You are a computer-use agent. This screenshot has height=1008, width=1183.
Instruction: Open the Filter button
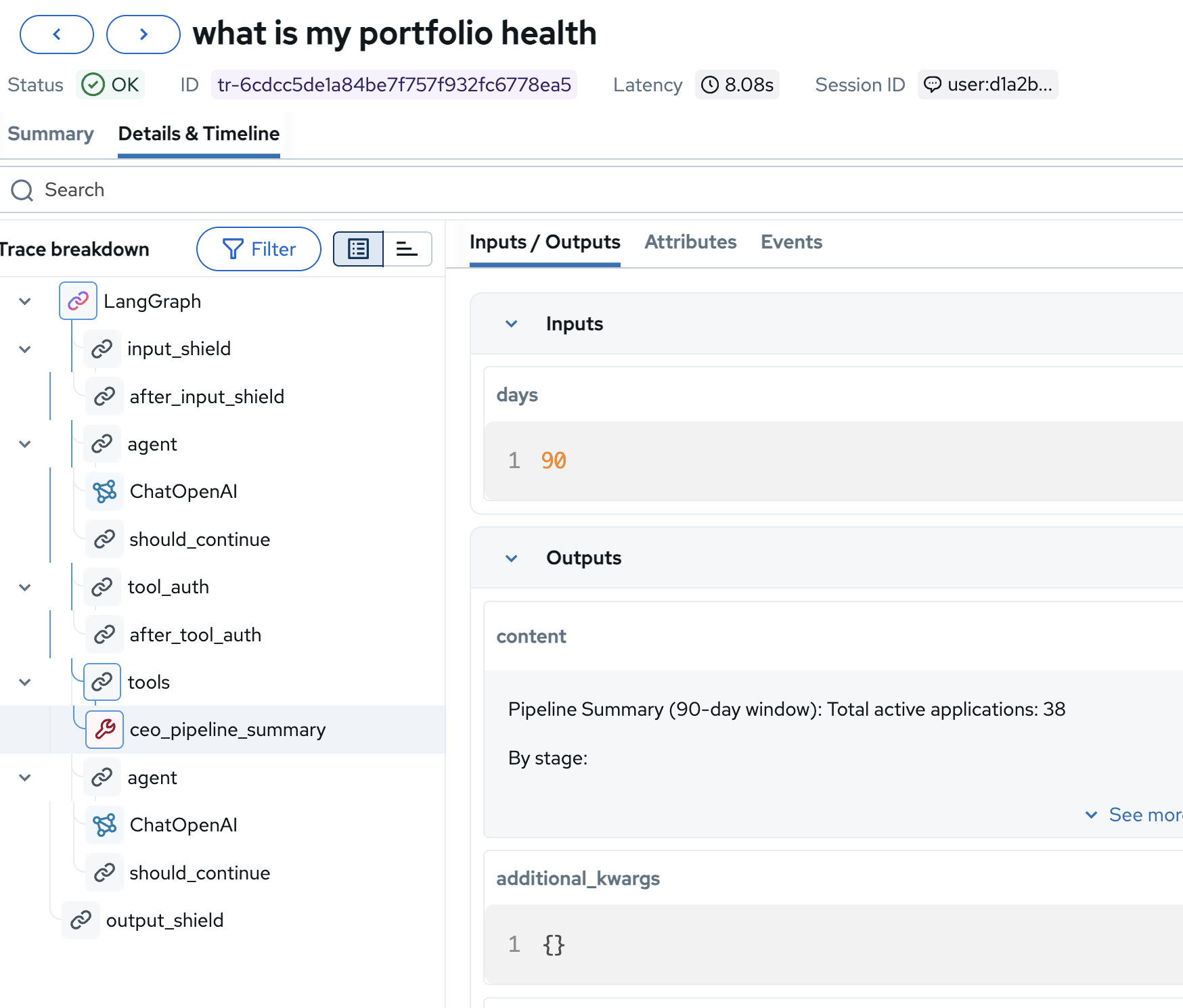(x=259, y=249)
